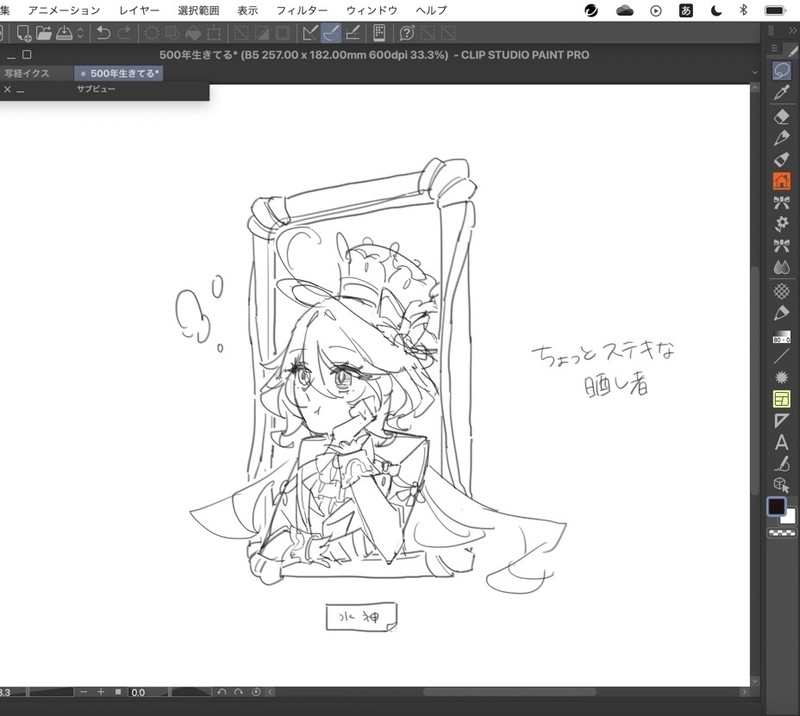Click the Open file folder icon
Image resolution: width=800 pixels, height=716 pixels.
pyautogui.click(x=44, y=33)
